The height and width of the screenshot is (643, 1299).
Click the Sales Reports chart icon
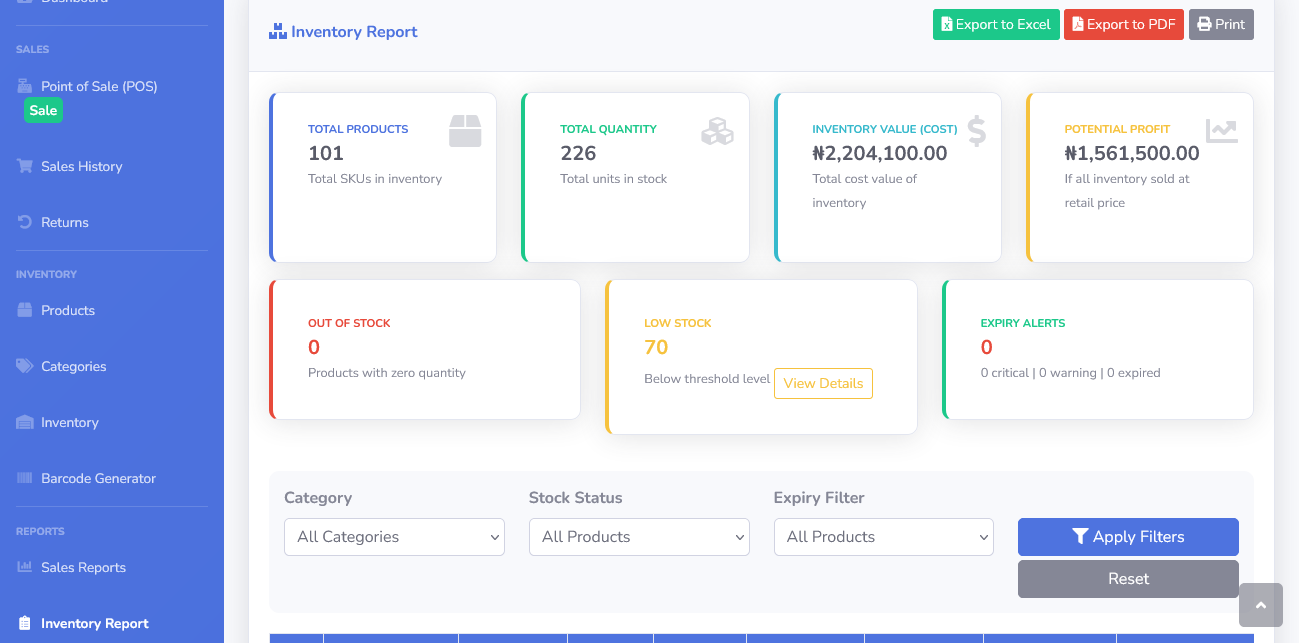[25, 567]
